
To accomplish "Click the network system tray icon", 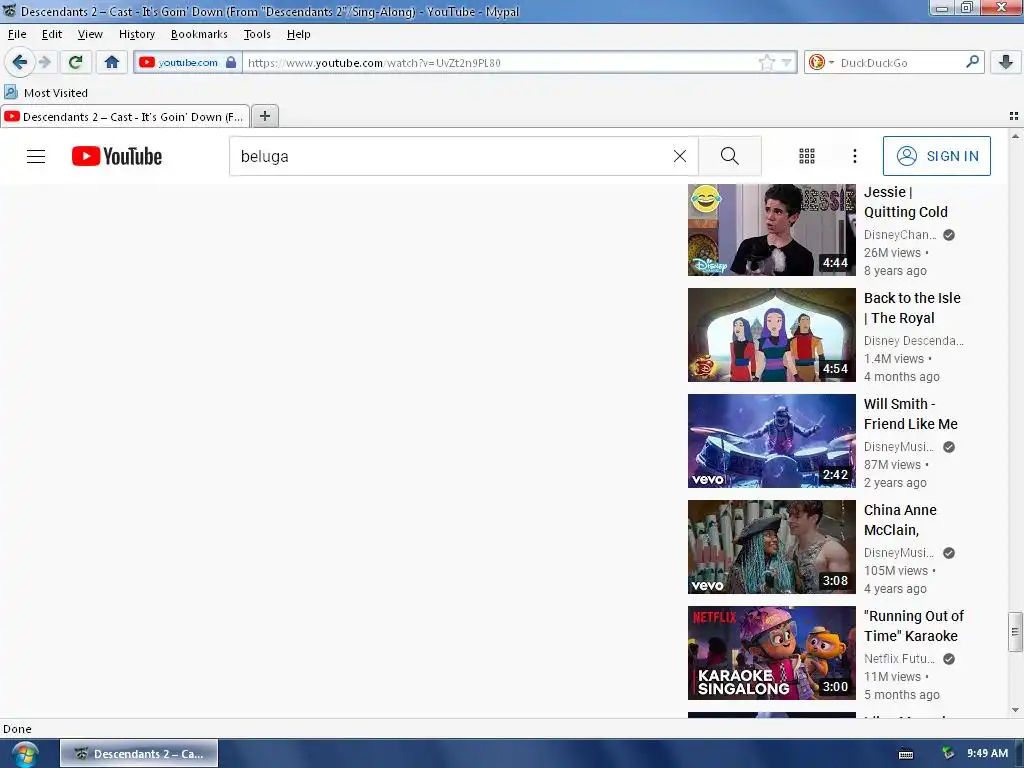I will tap(947, 753).
